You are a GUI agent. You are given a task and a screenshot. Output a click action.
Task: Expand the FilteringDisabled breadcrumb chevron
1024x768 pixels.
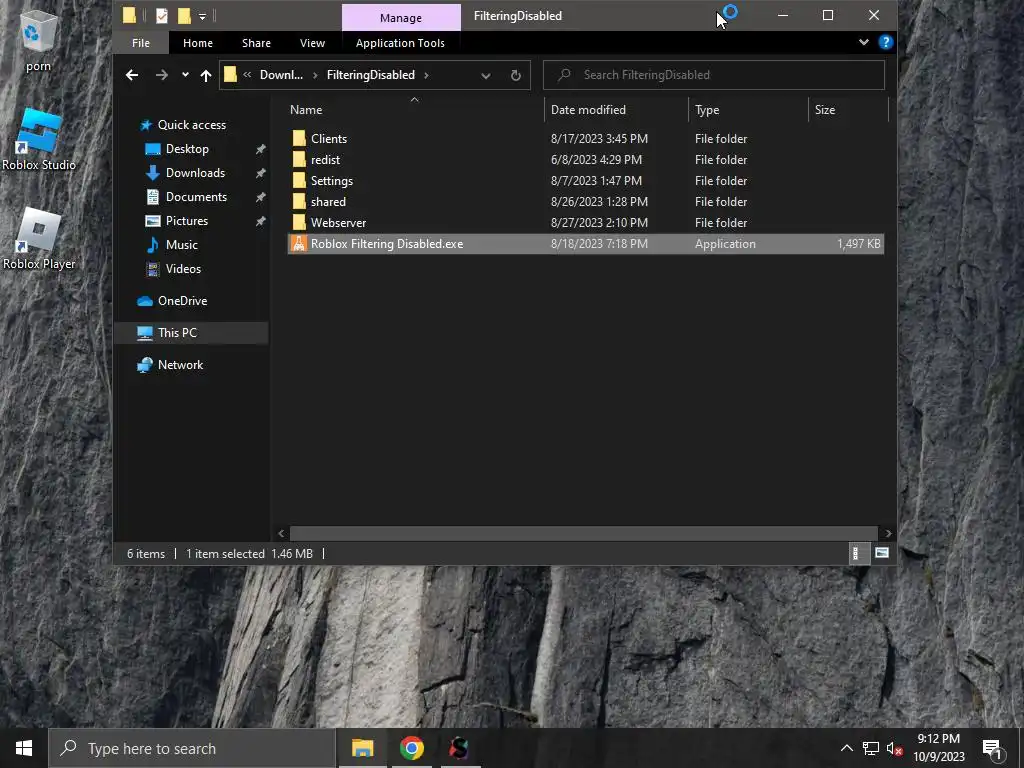pyautogui.click(x=426, y=75)
